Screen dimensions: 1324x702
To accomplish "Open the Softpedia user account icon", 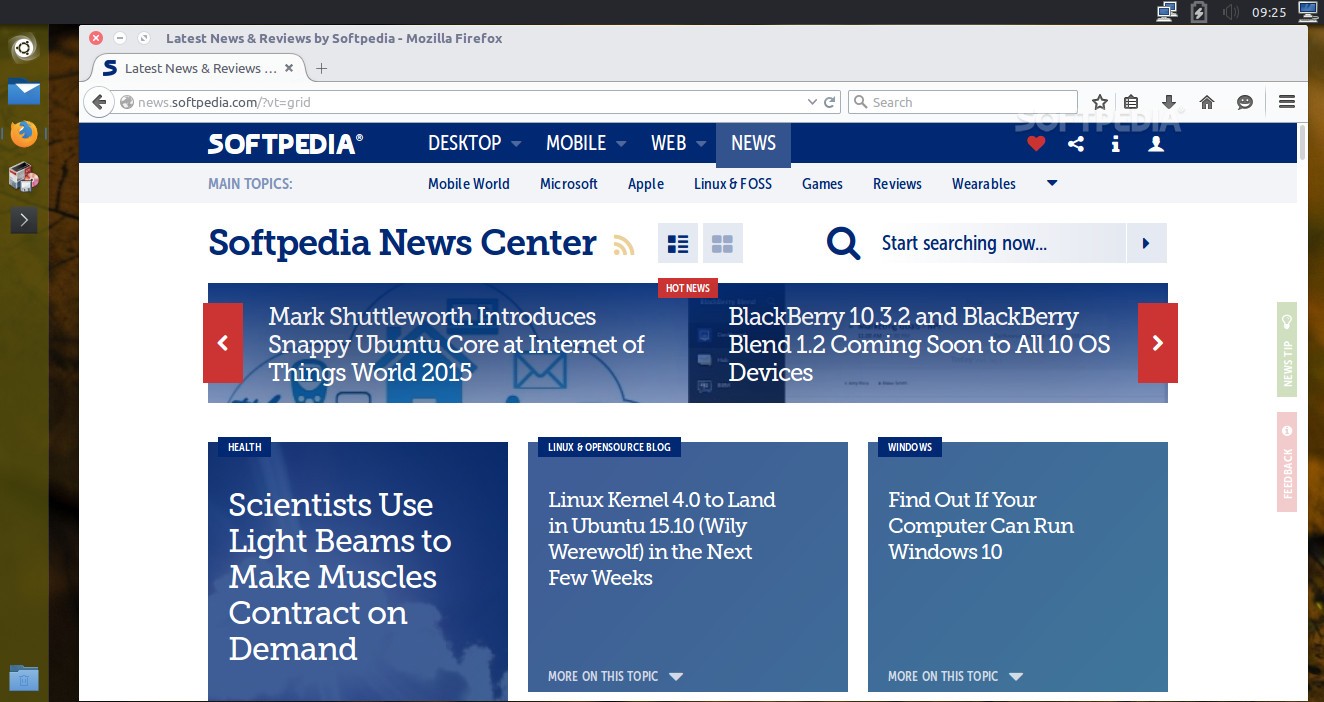I will 1156,144.
